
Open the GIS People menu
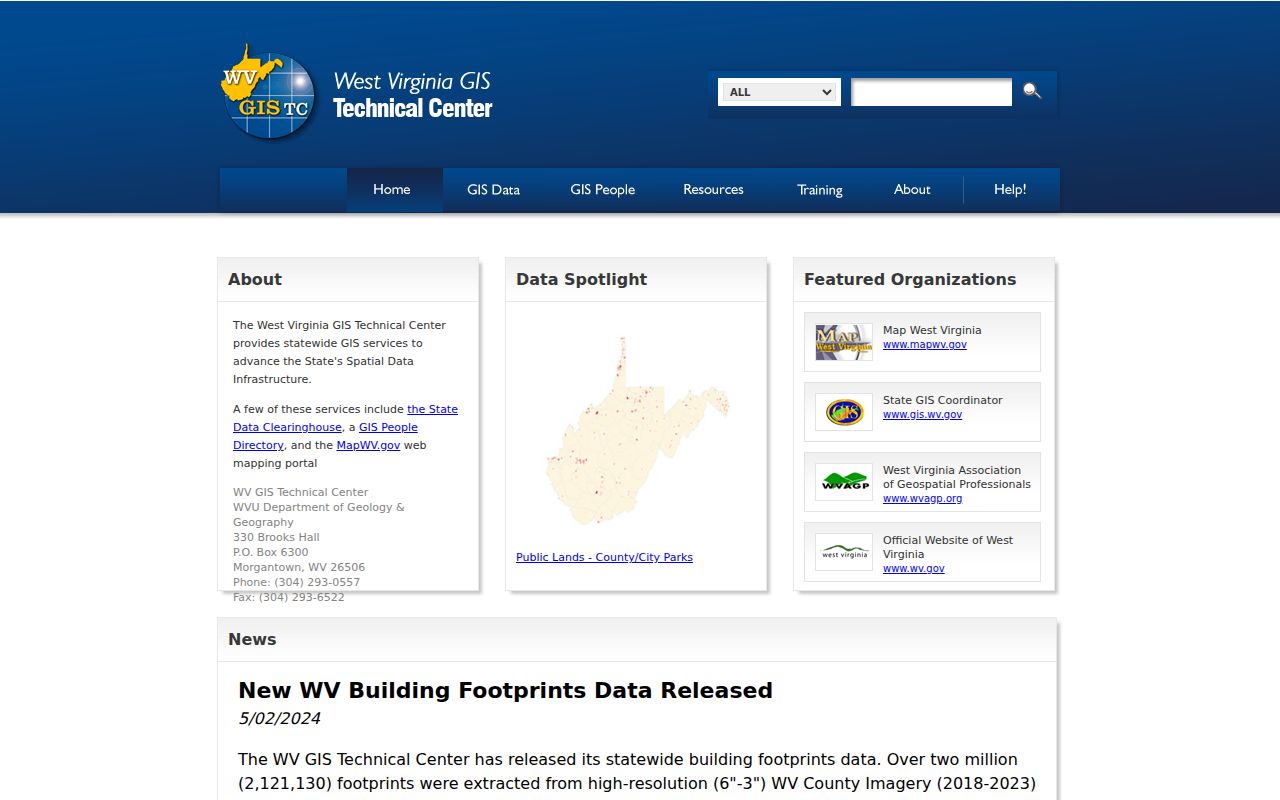[x=602, y=189]
